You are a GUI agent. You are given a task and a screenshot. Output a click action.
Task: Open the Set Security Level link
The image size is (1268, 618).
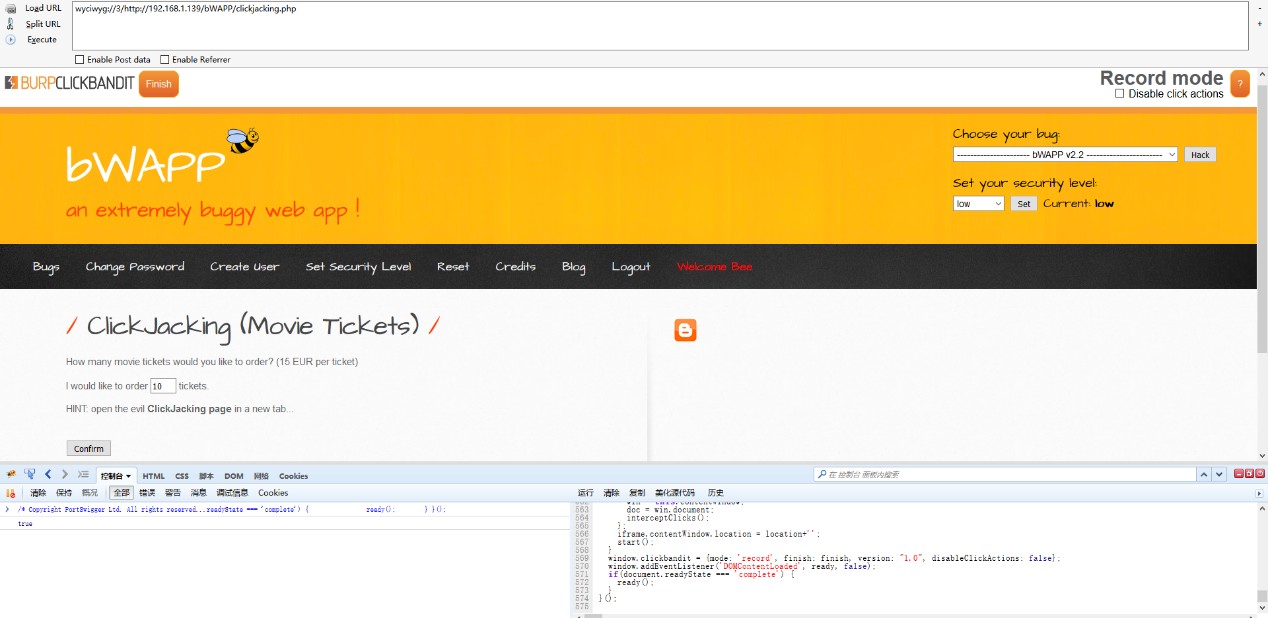pyautogui.click(x=358, y=267)
